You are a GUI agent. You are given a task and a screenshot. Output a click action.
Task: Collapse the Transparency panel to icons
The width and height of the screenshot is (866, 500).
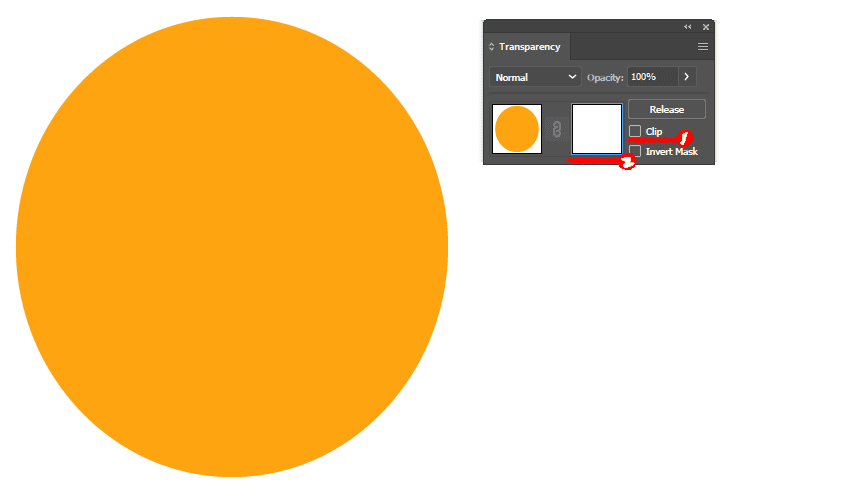tap(687, 27)
